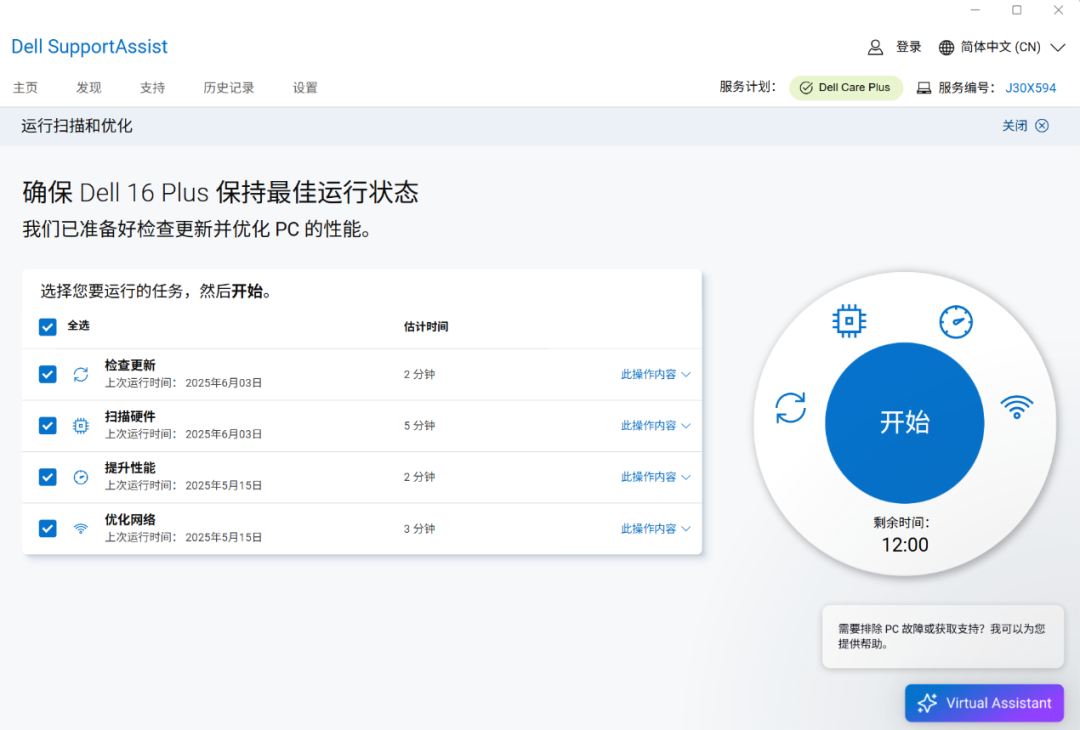Click the circled X icon next to 关闭

[1042, 125]
